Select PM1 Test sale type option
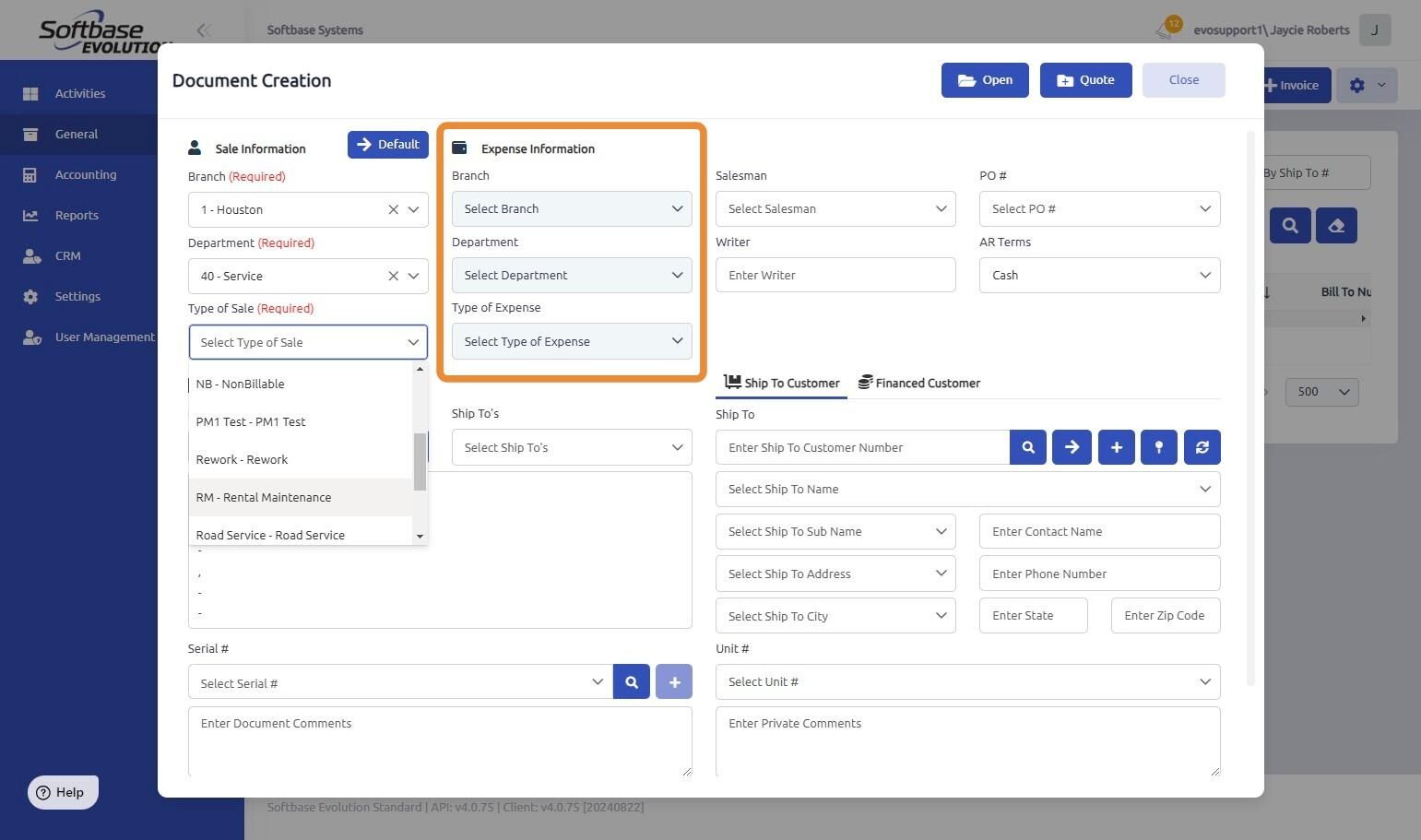The width and height of the screenshot is (1421, 840). tap(251, 422)
